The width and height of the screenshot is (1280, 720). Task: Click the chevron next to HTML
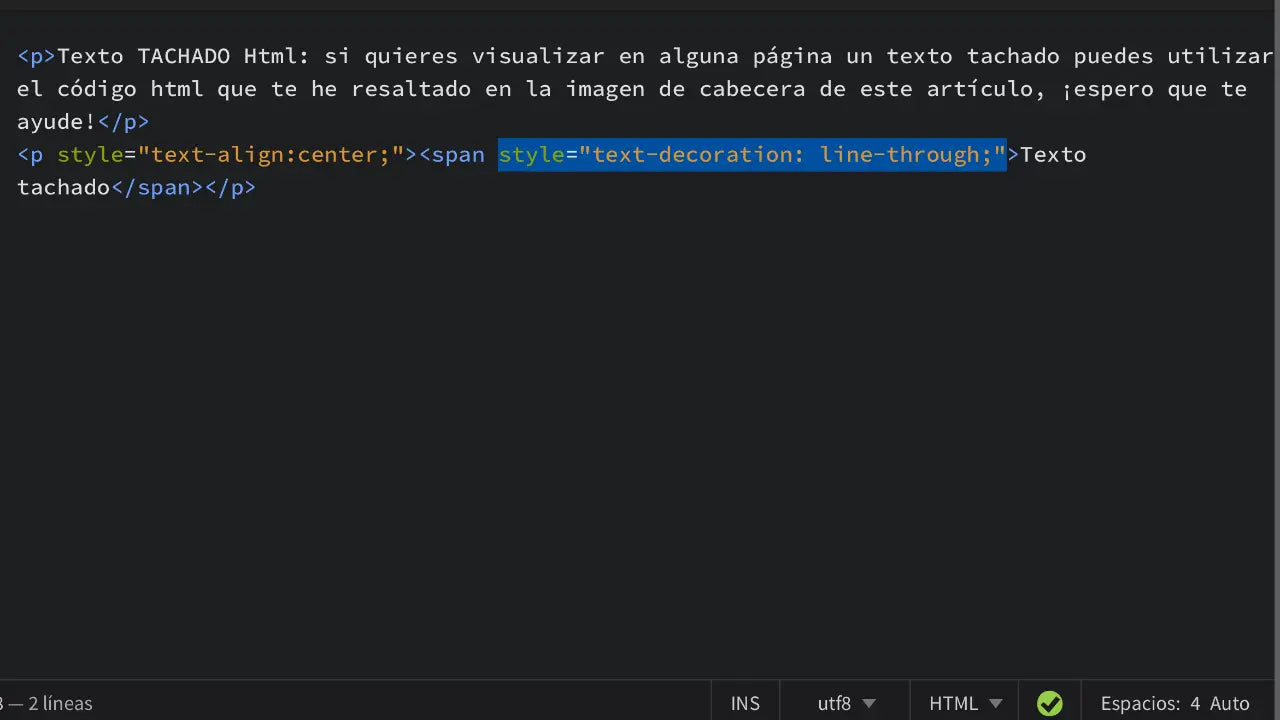point(996,703)
